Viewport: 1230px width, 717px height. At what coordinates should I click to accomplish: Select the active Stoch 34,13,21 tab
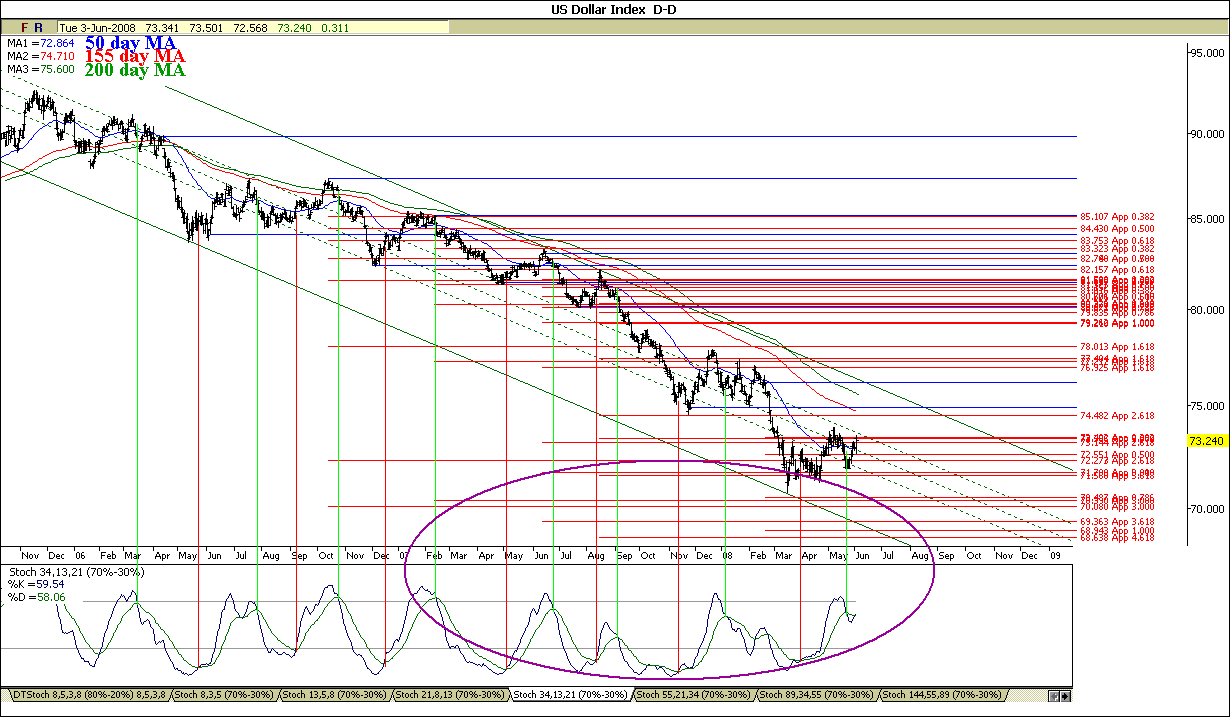(571, 694)
